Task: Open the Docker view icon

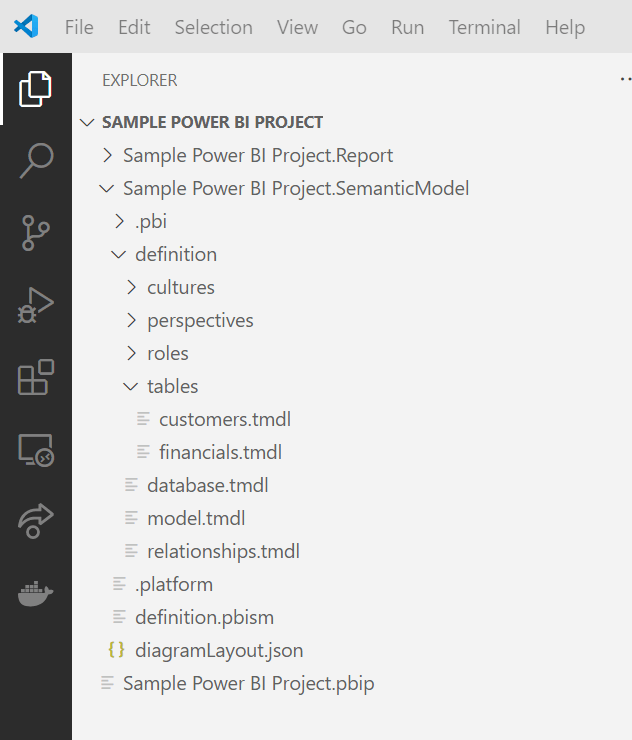Action: (35, 593)
